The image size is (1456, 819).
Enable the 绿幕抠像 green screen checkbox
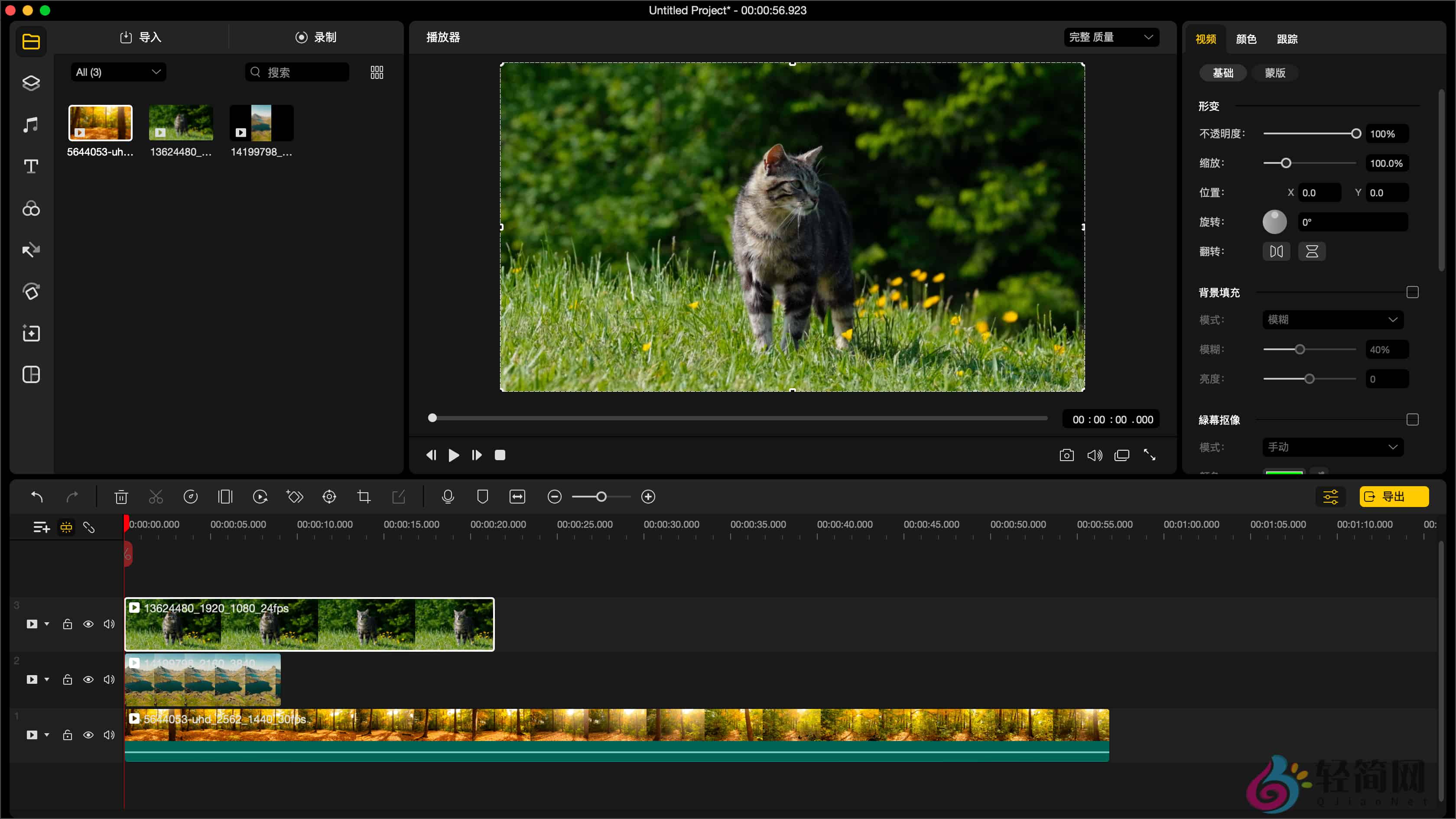click(x=1413, y=419)
